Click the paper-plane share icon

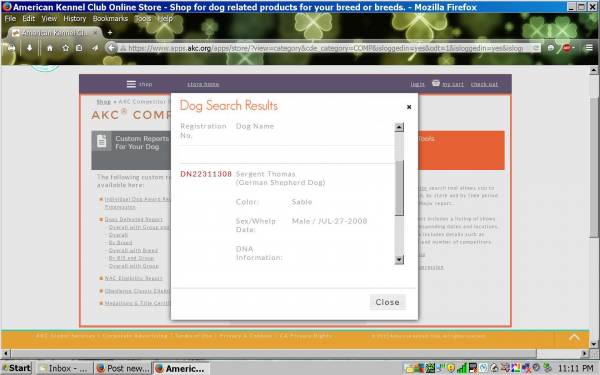point(95,48)
